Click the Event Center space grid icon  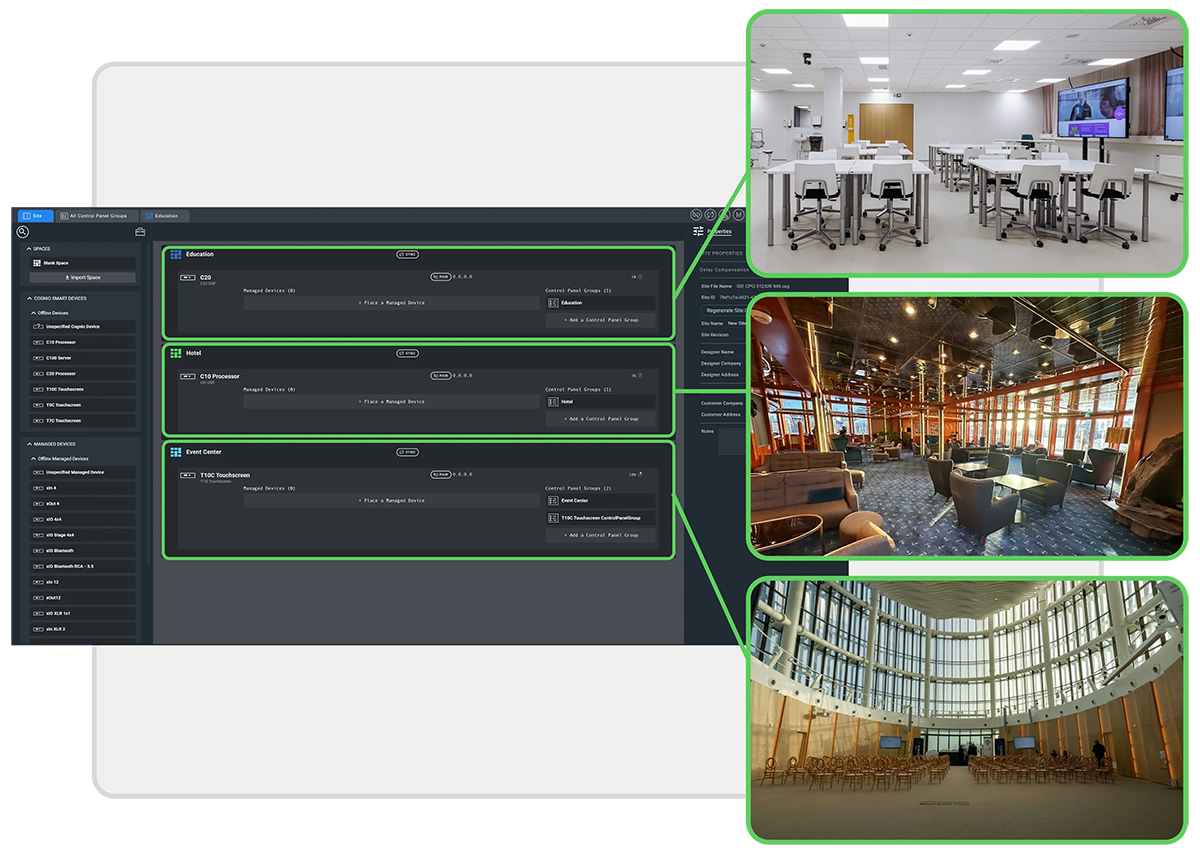point(176,452)
